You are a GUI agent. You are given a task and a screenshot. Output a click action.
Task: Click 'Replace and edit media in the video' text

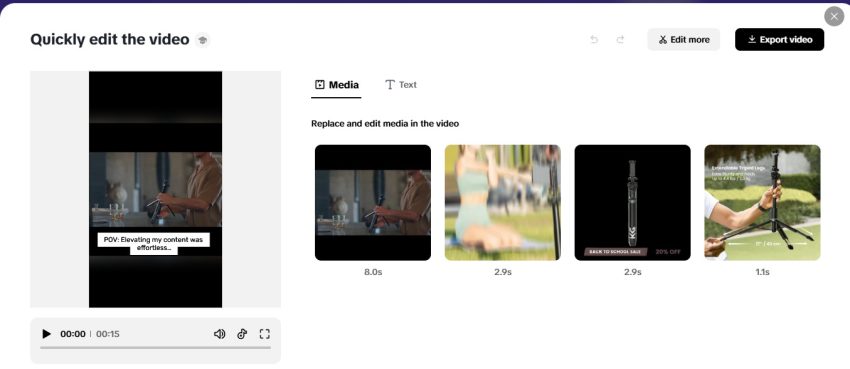click(385, 124)
